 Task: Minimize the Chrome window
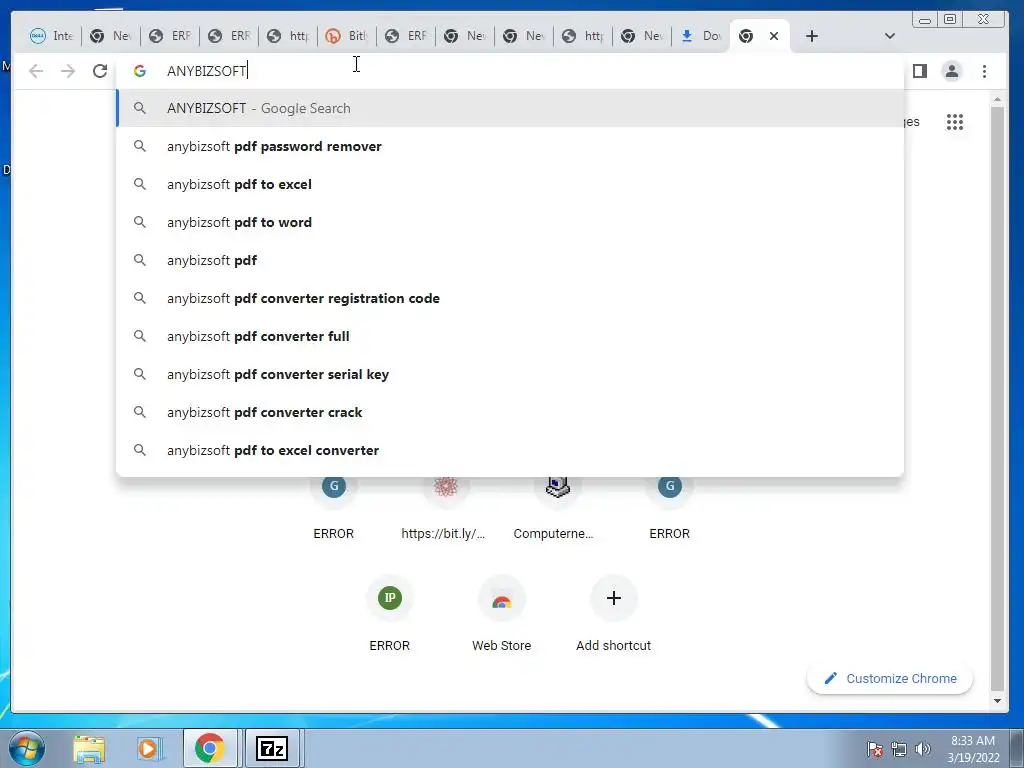925,20
